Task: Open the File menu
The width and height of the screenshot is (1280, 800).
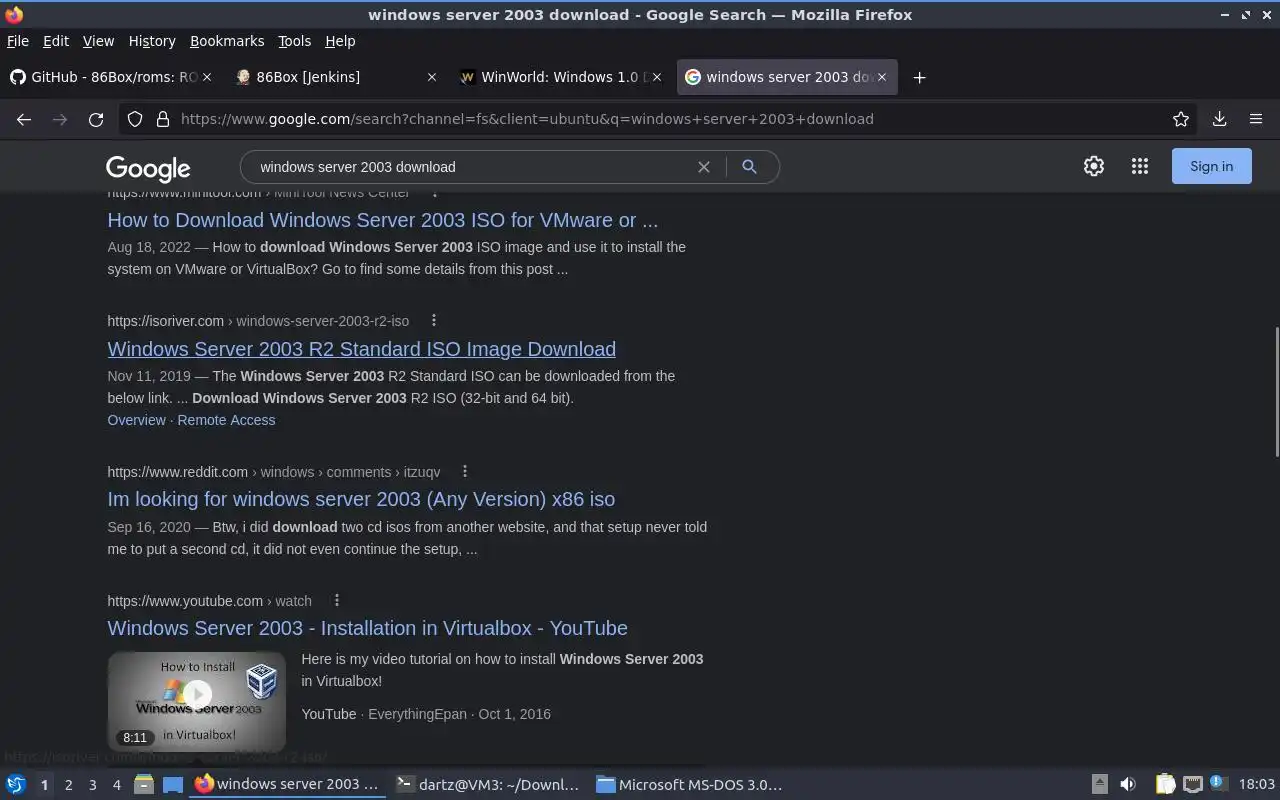Action: click(x=18, y=41)
